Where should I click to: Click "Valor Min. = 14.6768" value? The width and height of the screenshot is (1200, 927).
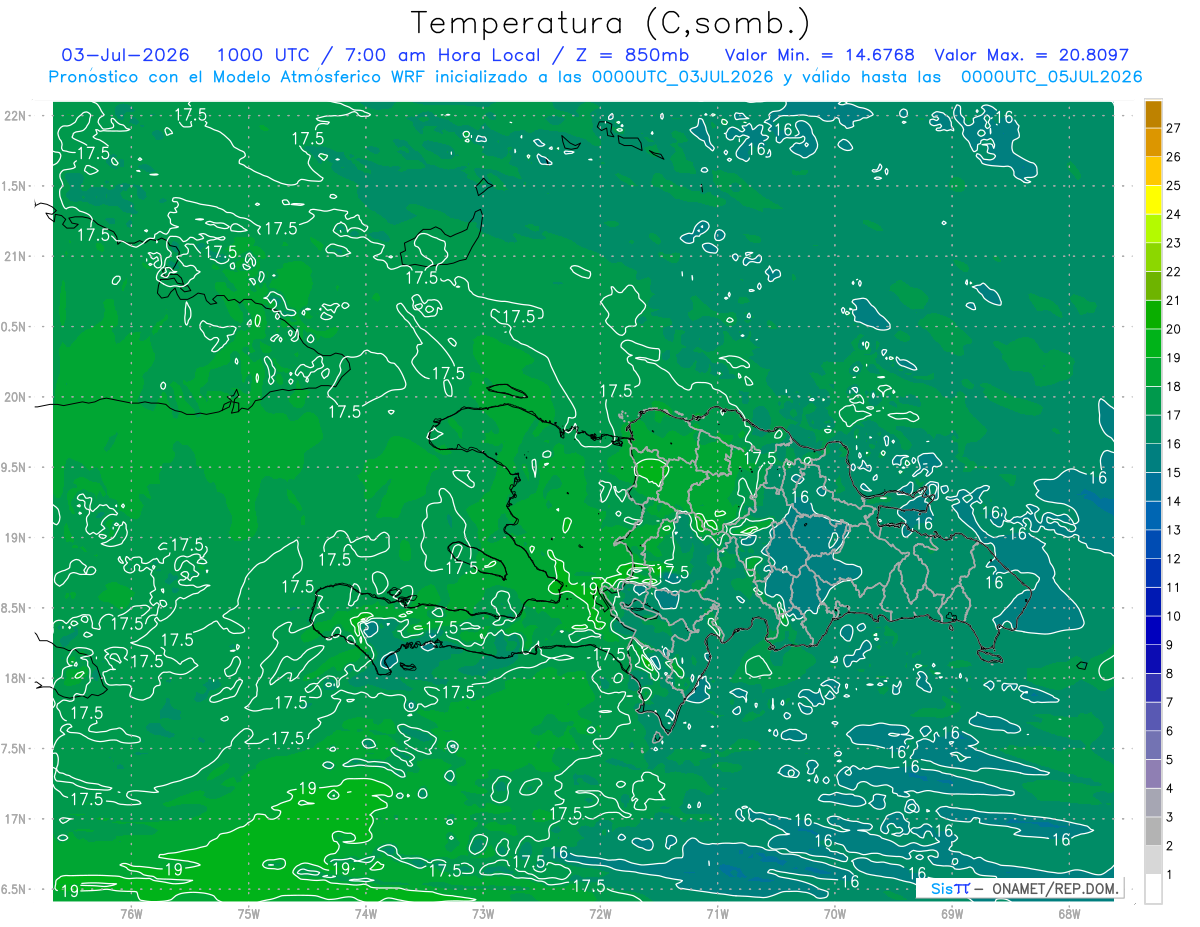click(x=819, y=55)
